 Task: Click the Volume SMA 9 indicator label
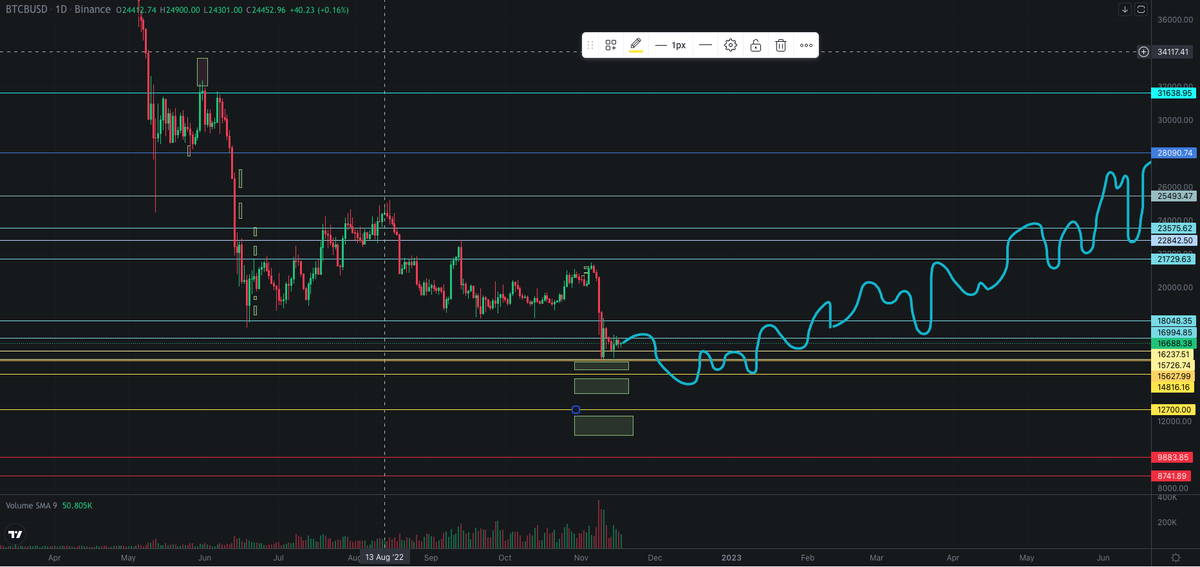[x=30, y=507]
